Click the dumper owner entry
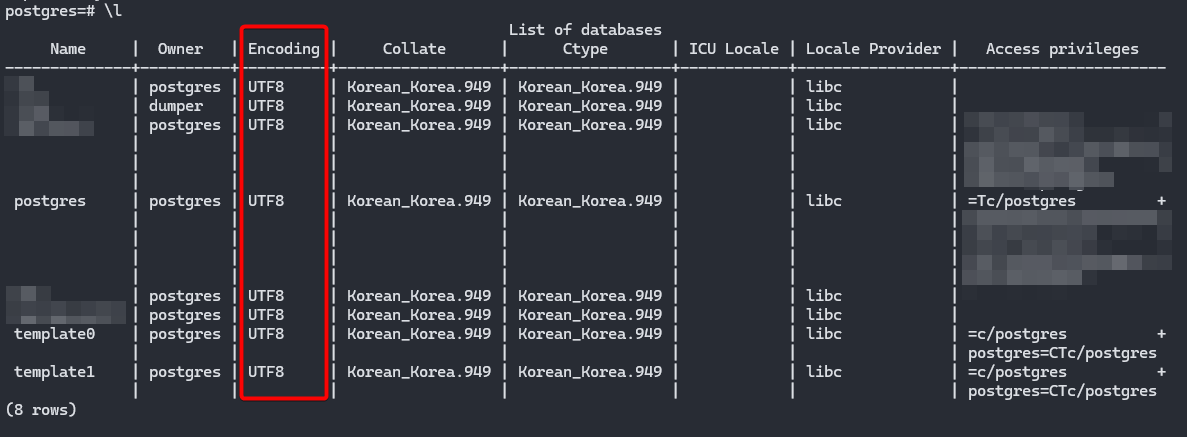This screenshot has height=437, width=1187. tap(176, 106)
